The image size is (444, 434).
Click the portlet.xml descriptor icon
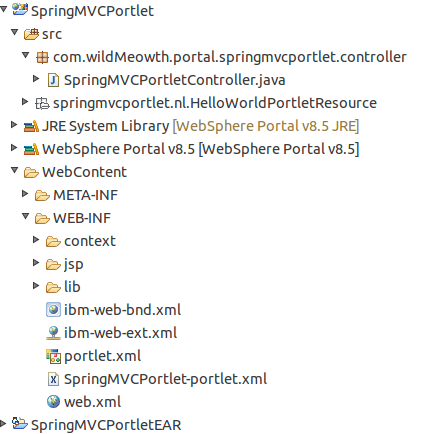(x=53, y=356)
